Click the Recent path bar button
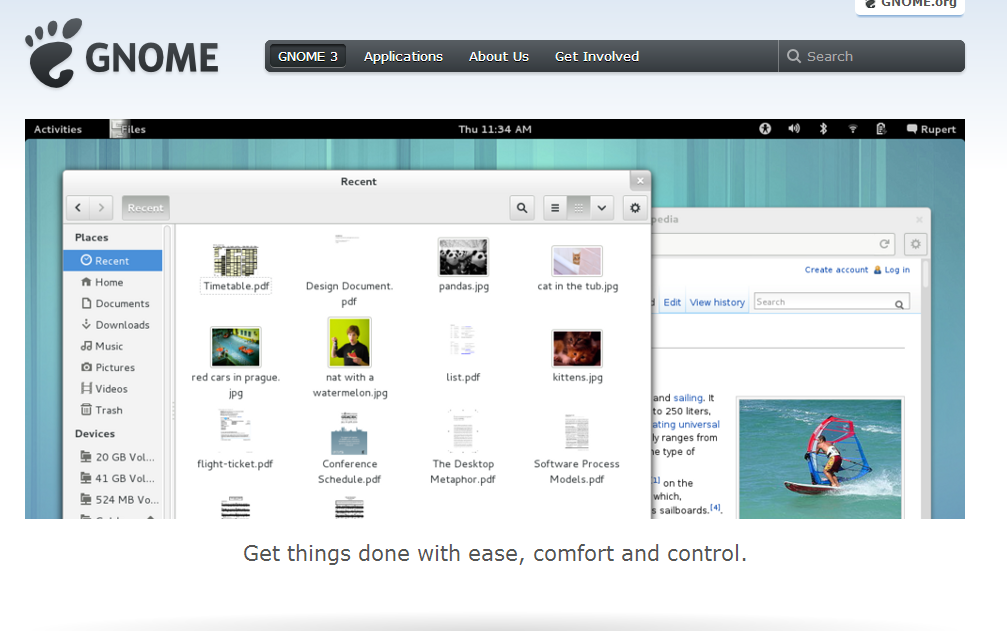The height and width of the screenshot is (640, 1007). pos(145,208)
